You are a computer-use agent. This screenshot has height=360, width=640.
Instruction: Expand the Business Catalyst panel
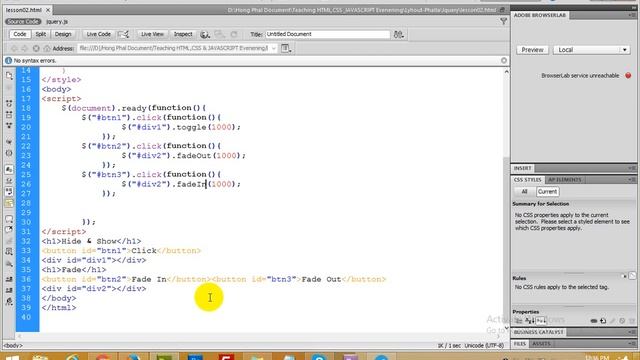coord(538,332)
